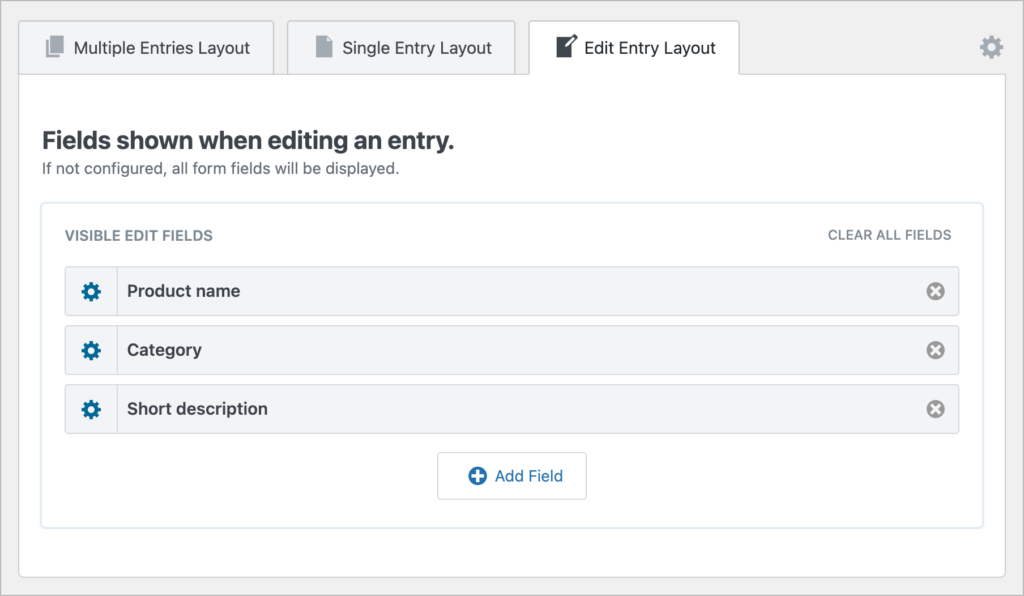
Task: Remove the Product name field
Action: click(935, 291)
